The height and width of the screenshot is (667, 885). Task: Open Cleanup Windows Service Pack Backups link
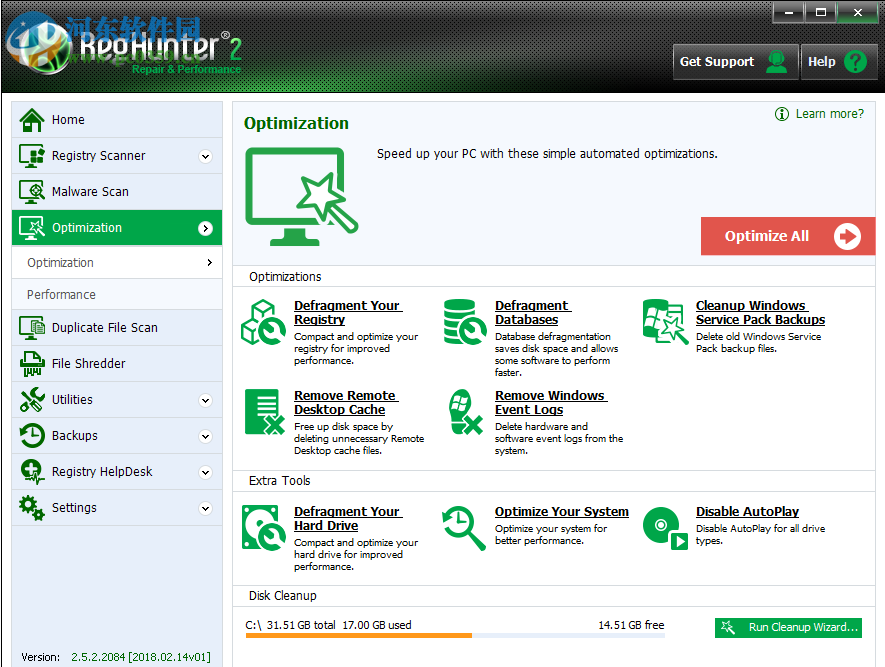tap(760, 313)
